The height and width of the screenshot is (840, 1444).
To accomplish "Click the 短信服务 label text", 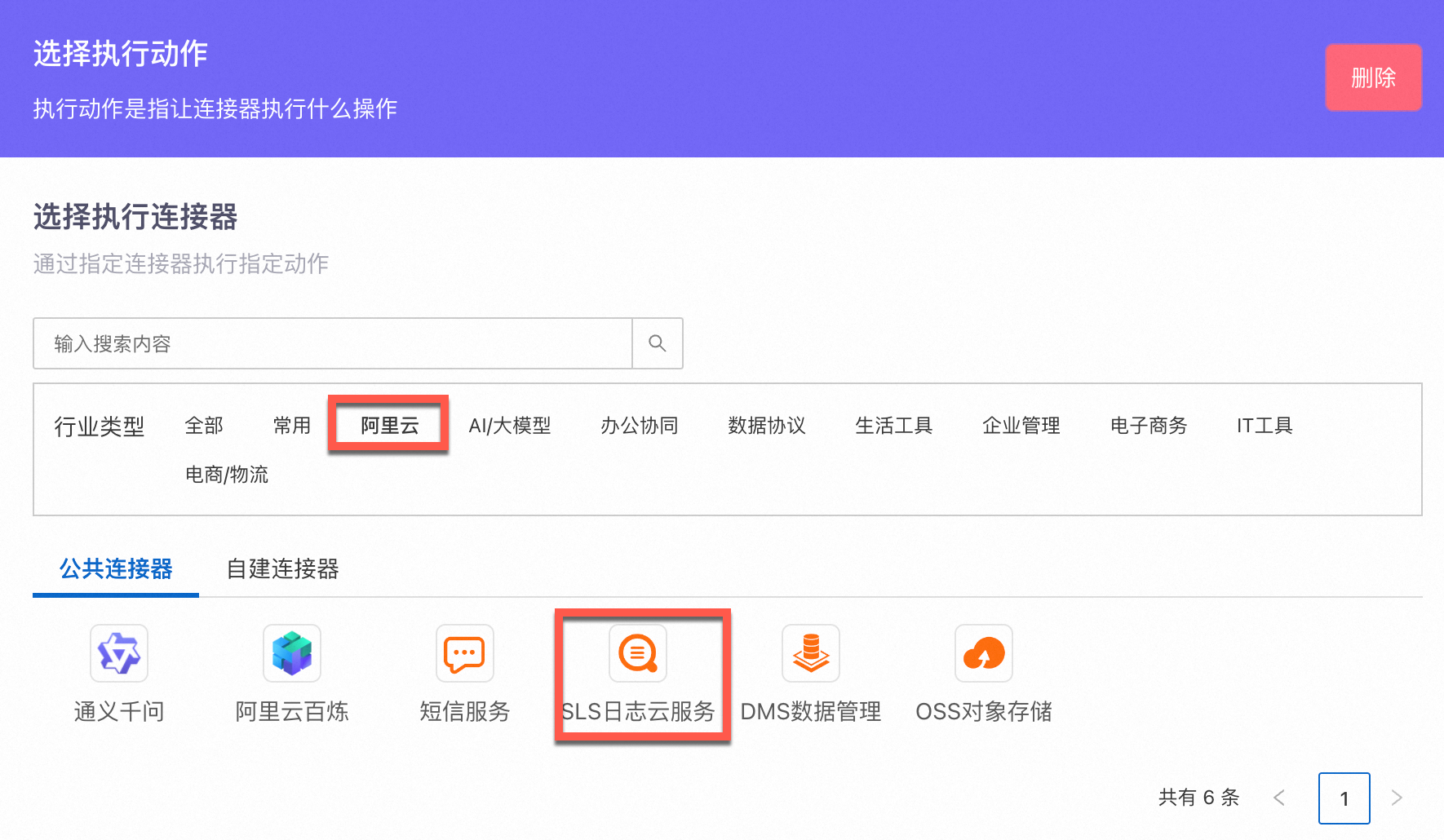I will 465,711.
